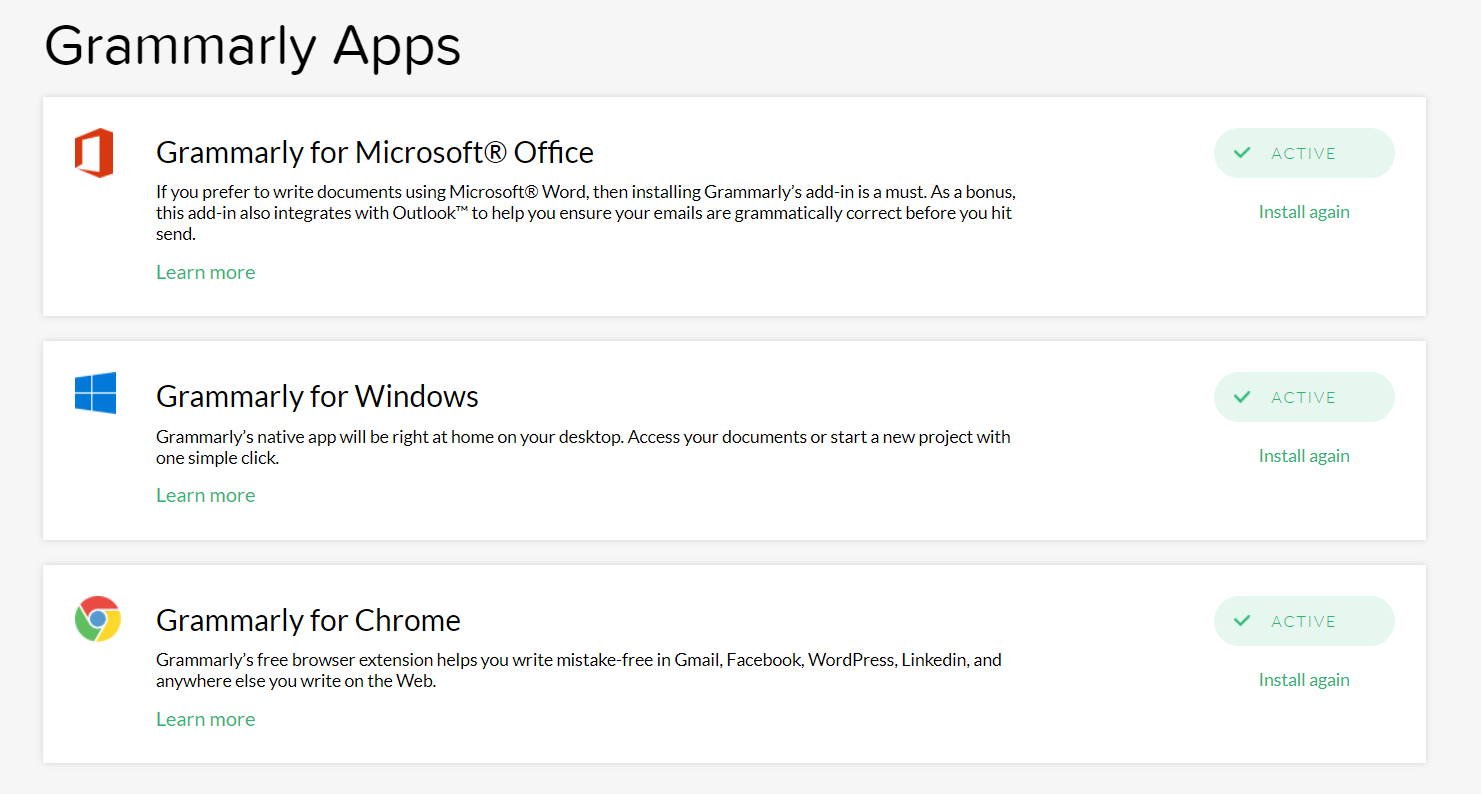1481x794 pixels.
Task: Click the Microsoft Office logo icon
Action: coord(94,153)
